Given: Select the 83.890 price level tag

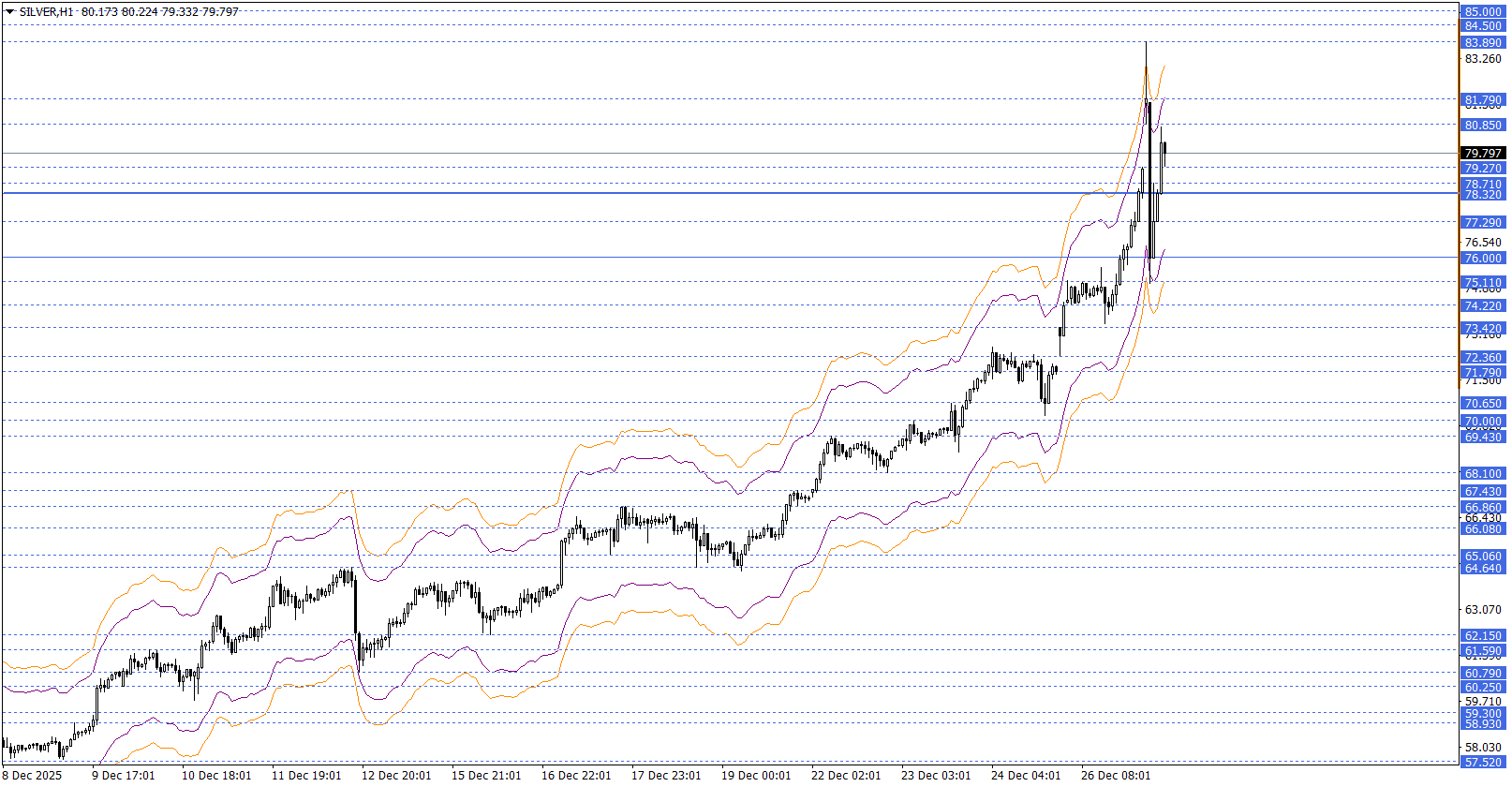Looking at the screenshot, I should 1482,43.
